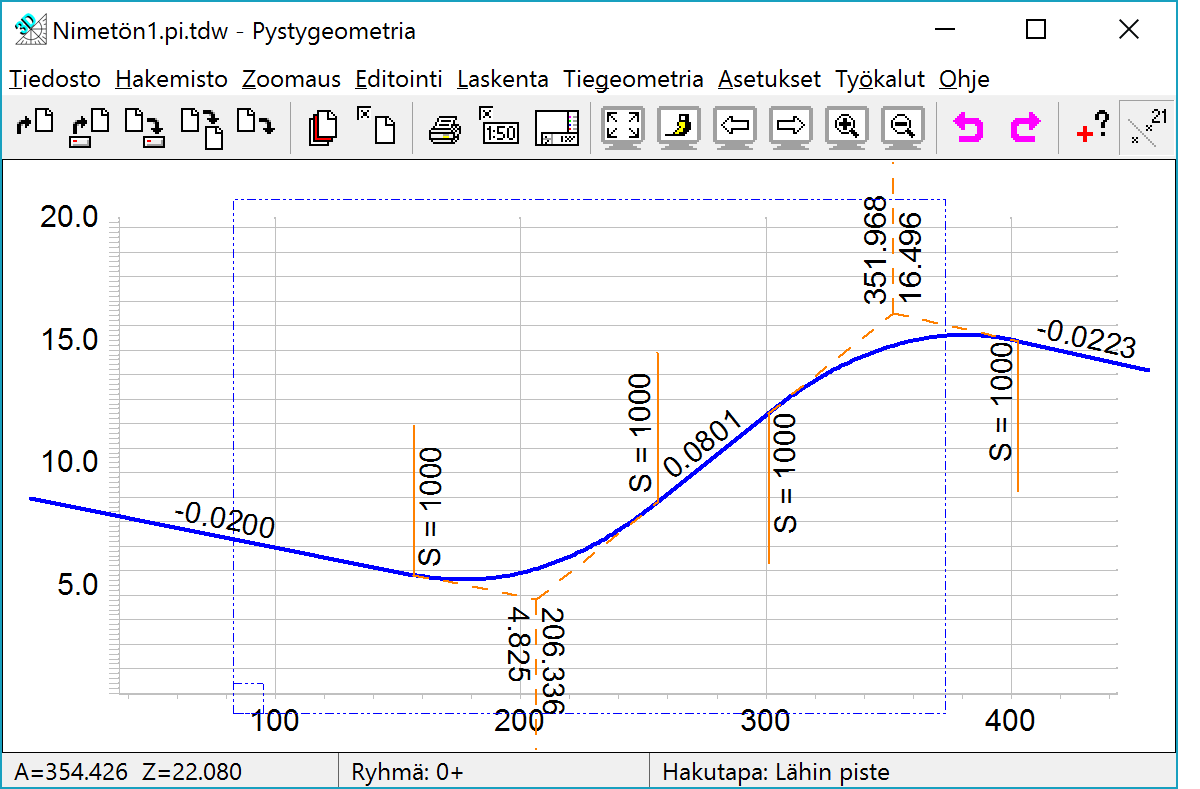The height and width of the screenshot is (789, 1200).
Task: Expand the Laskenta menu
Action: (x=502, y=80)
